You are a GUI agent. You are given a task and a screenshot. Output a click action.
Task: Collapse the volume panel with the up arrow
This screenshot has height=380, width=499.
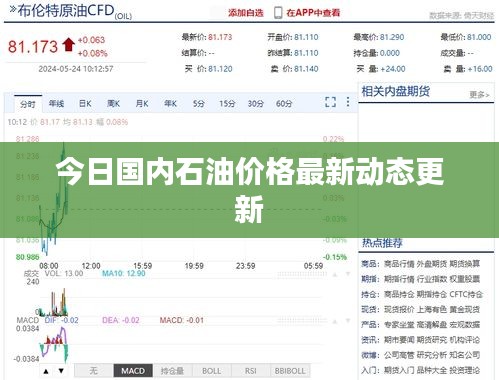(335, 274)
